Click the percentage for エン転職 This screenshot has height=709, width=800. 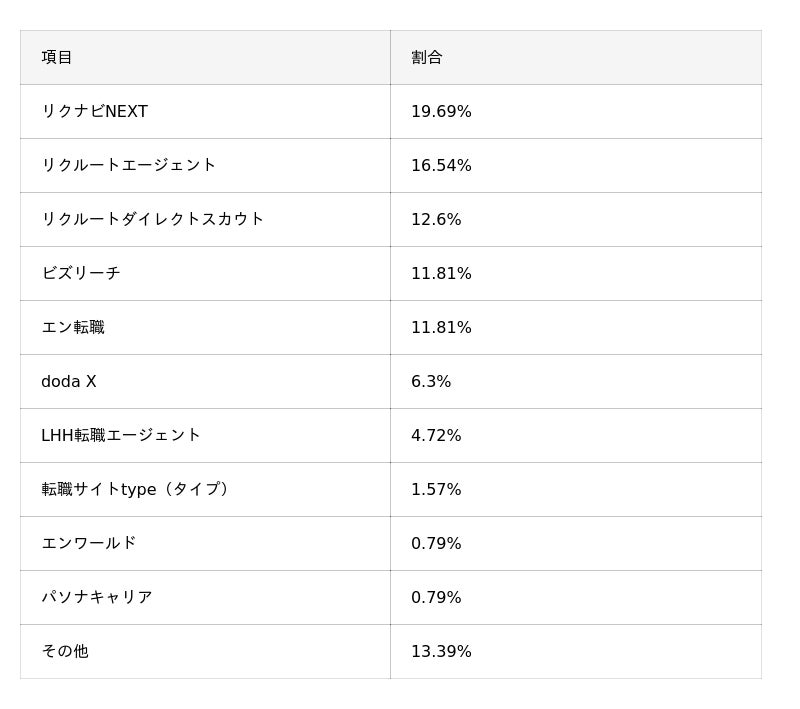tap(441, 327)
